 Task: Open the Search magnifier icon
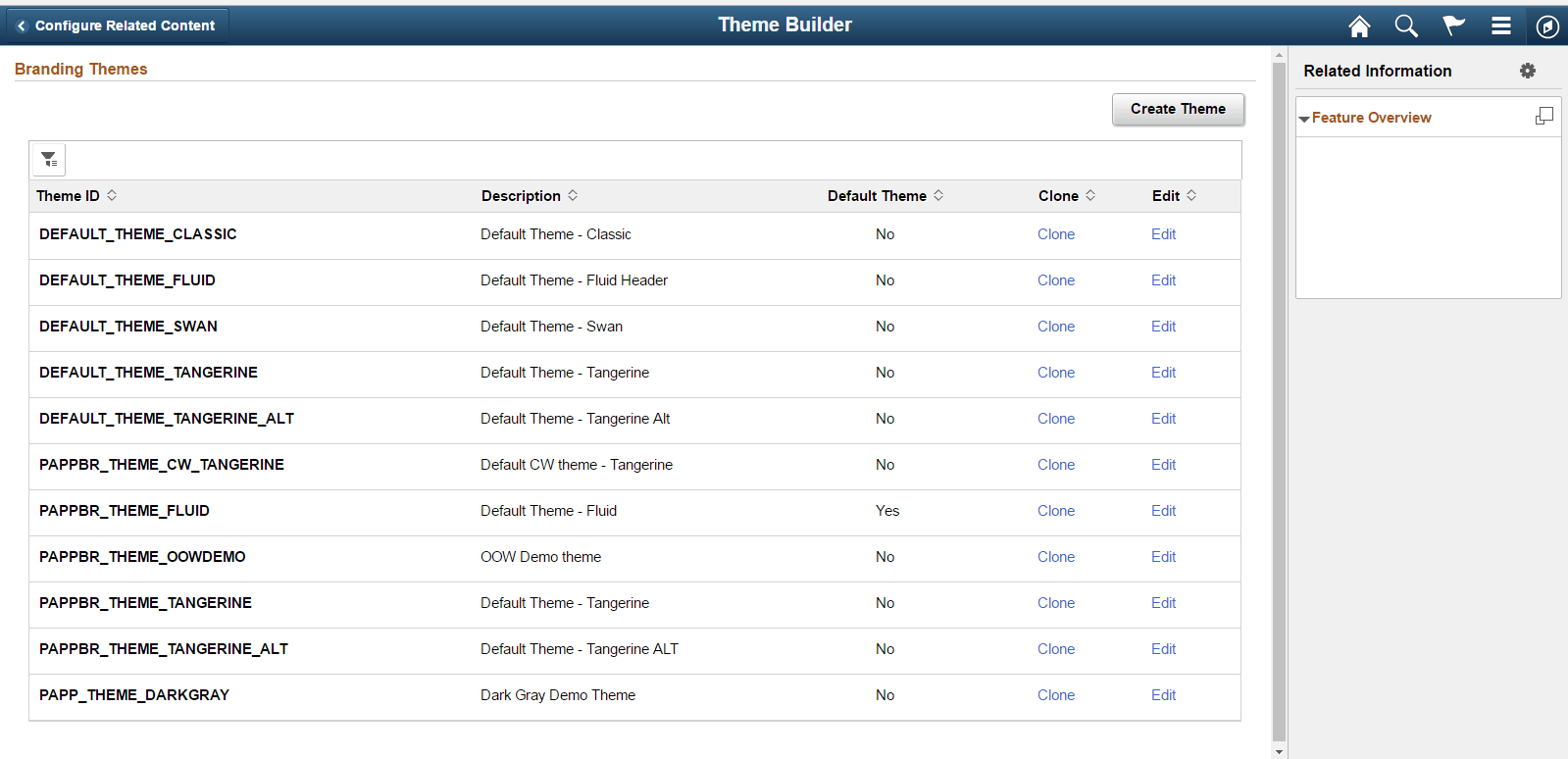pos(1406,26)
